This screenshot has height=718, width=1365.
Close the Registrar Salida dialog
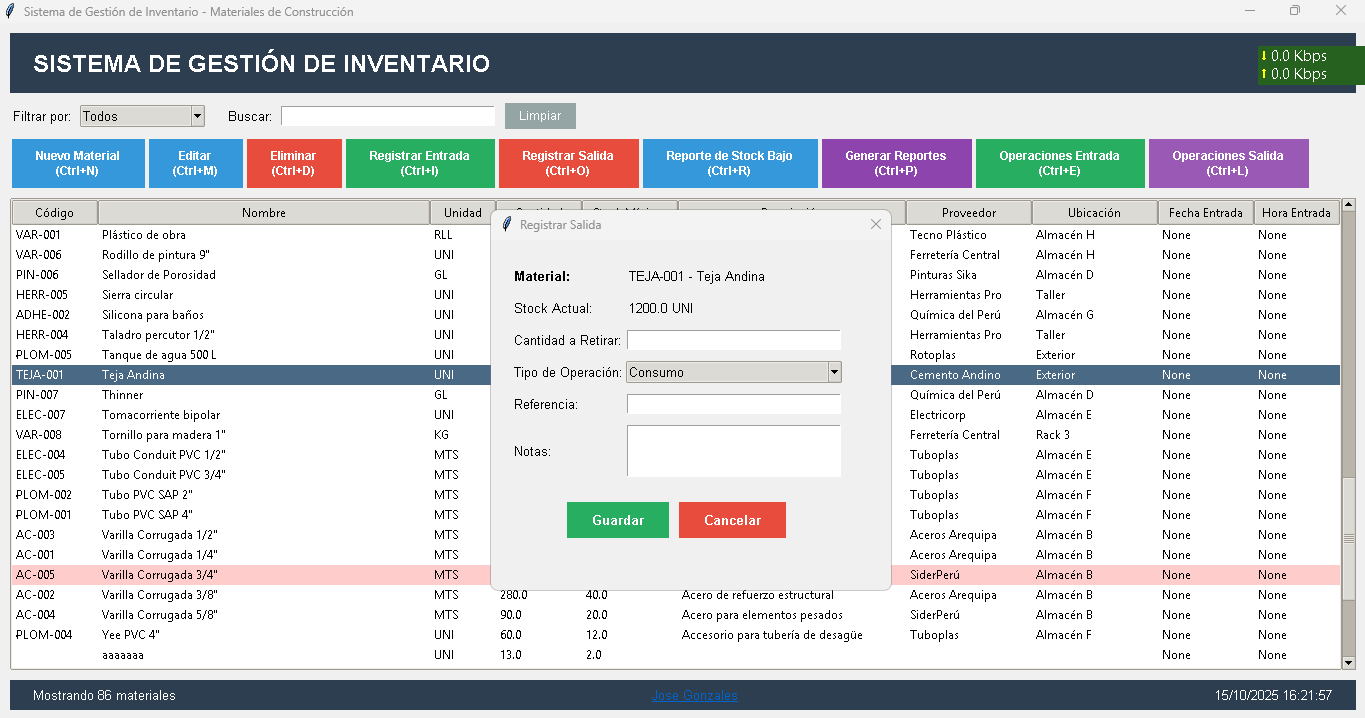[x=875, y=224]
